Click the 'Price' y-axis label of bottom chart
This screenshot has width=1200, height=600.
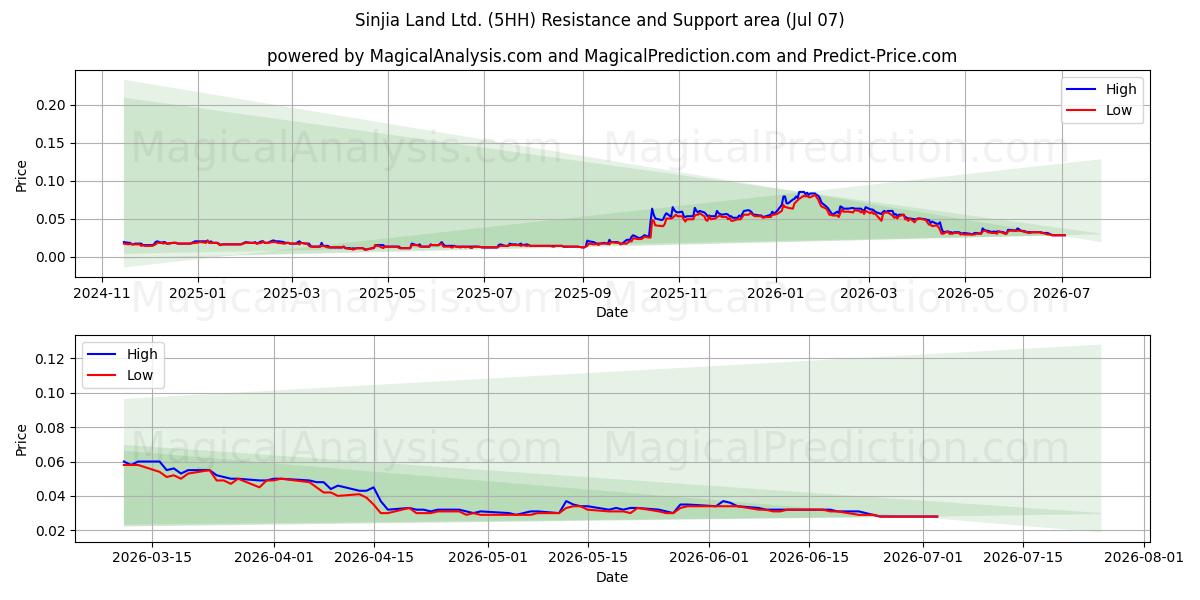22,439
